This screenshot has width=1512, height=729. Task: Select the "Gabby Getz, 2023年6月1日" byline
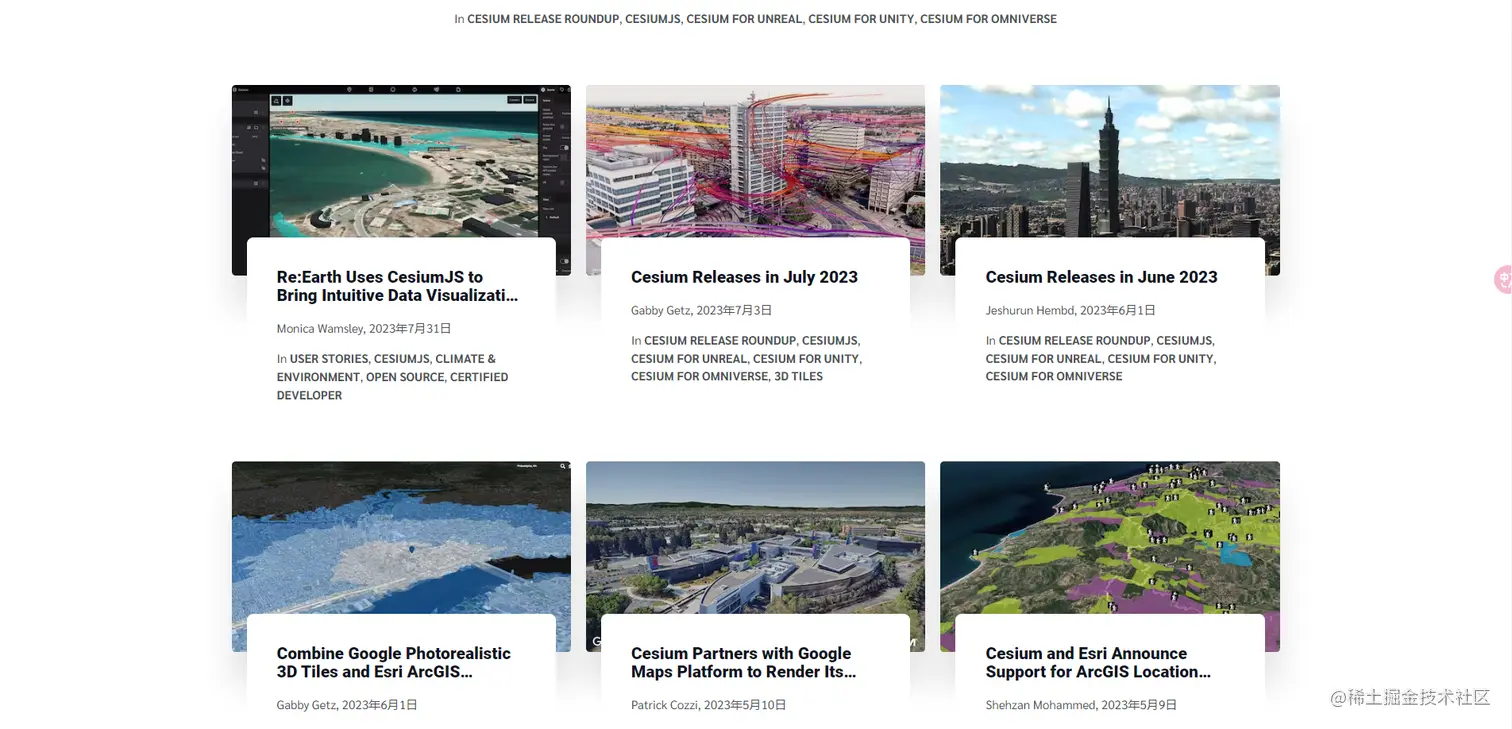347,705
